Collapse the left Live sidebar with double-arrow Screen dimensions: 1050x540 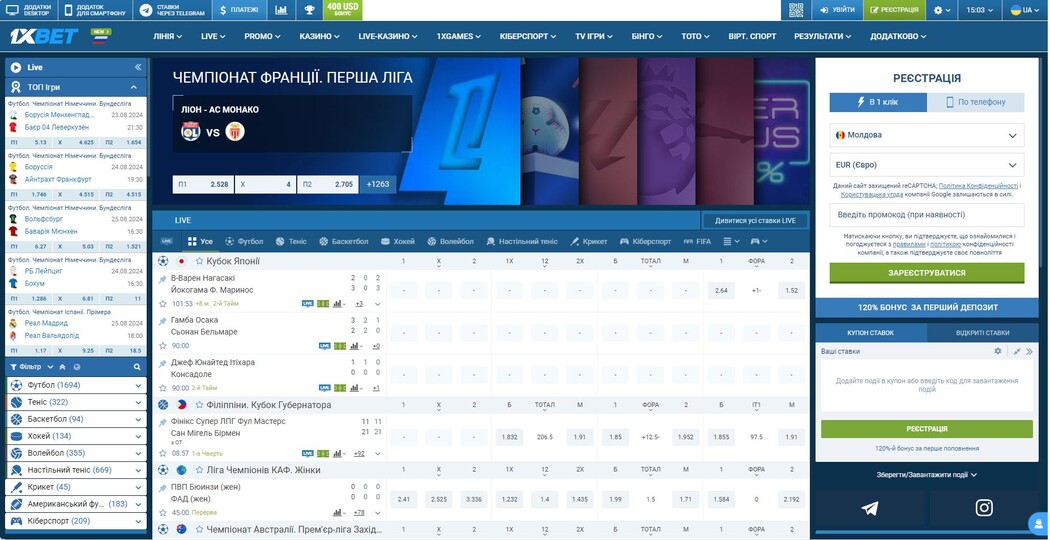tap(138, 67)
